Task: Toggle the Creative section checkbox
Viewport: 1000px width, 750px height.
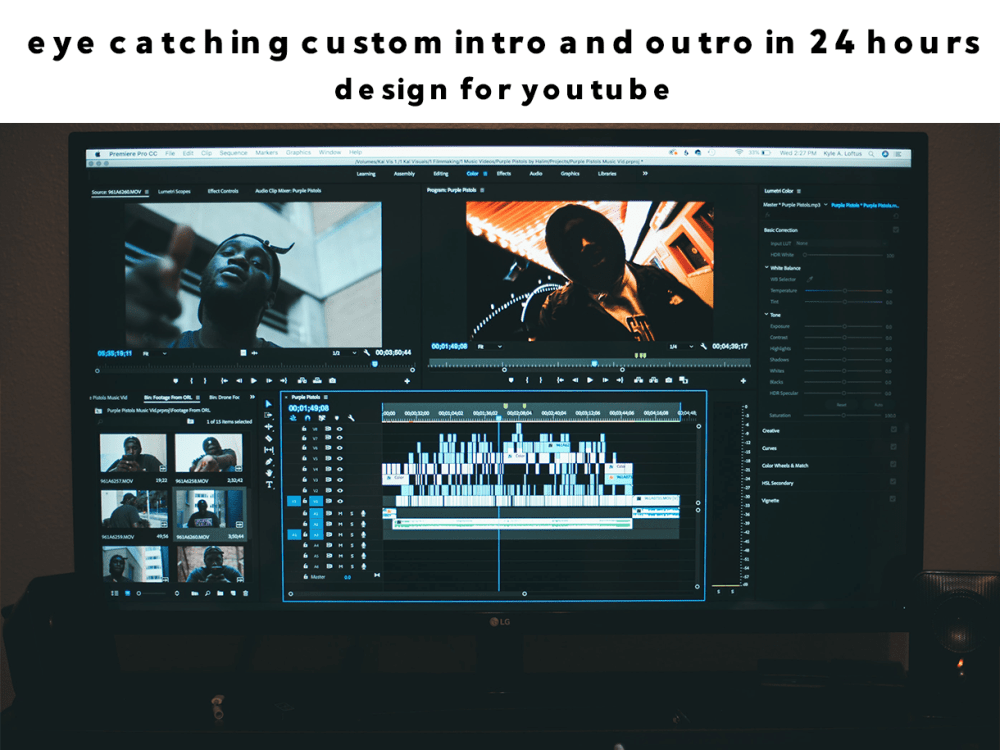Action: (x=893, y=430)
